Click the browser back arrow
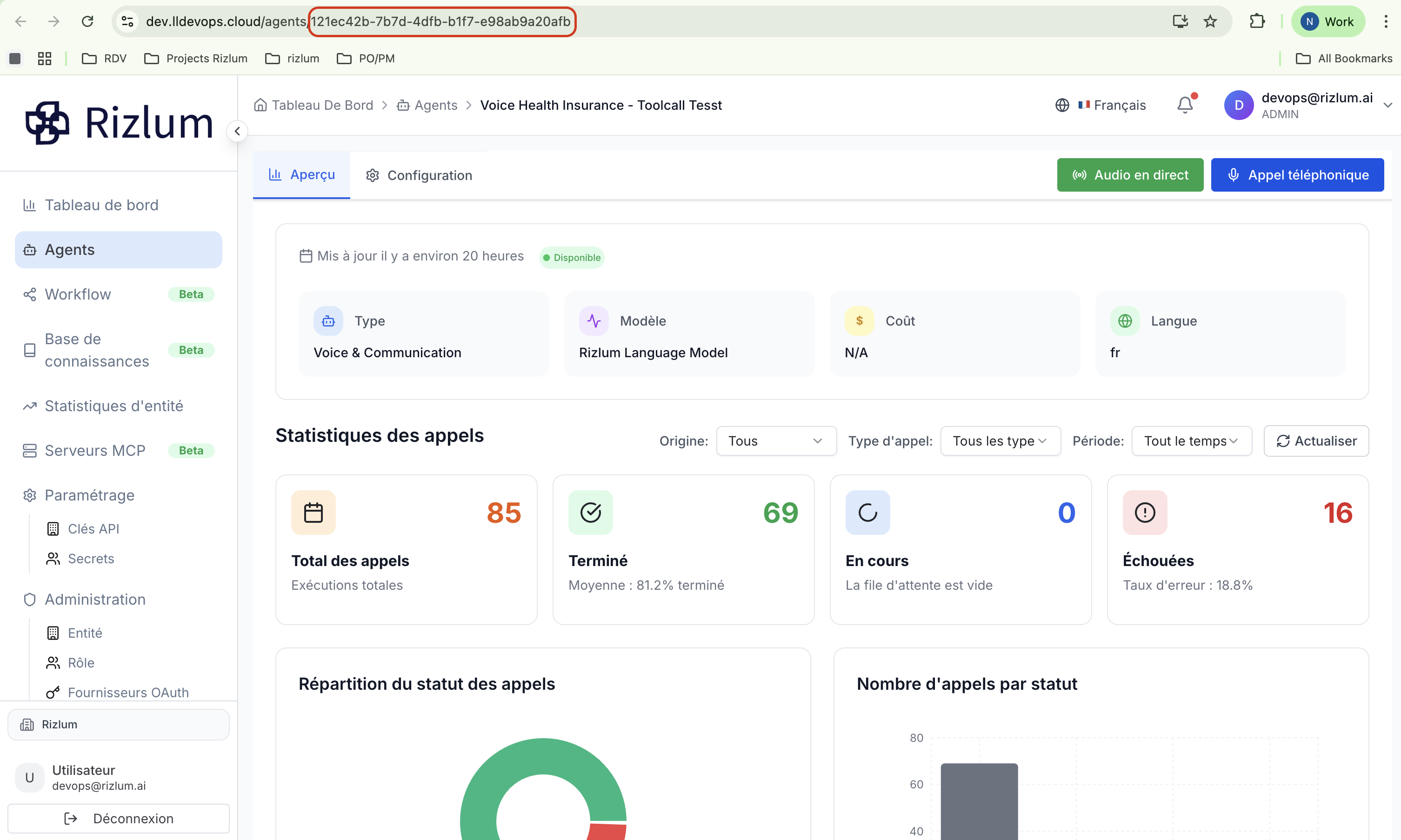The image size is (1401, 840). coord(21,21)
